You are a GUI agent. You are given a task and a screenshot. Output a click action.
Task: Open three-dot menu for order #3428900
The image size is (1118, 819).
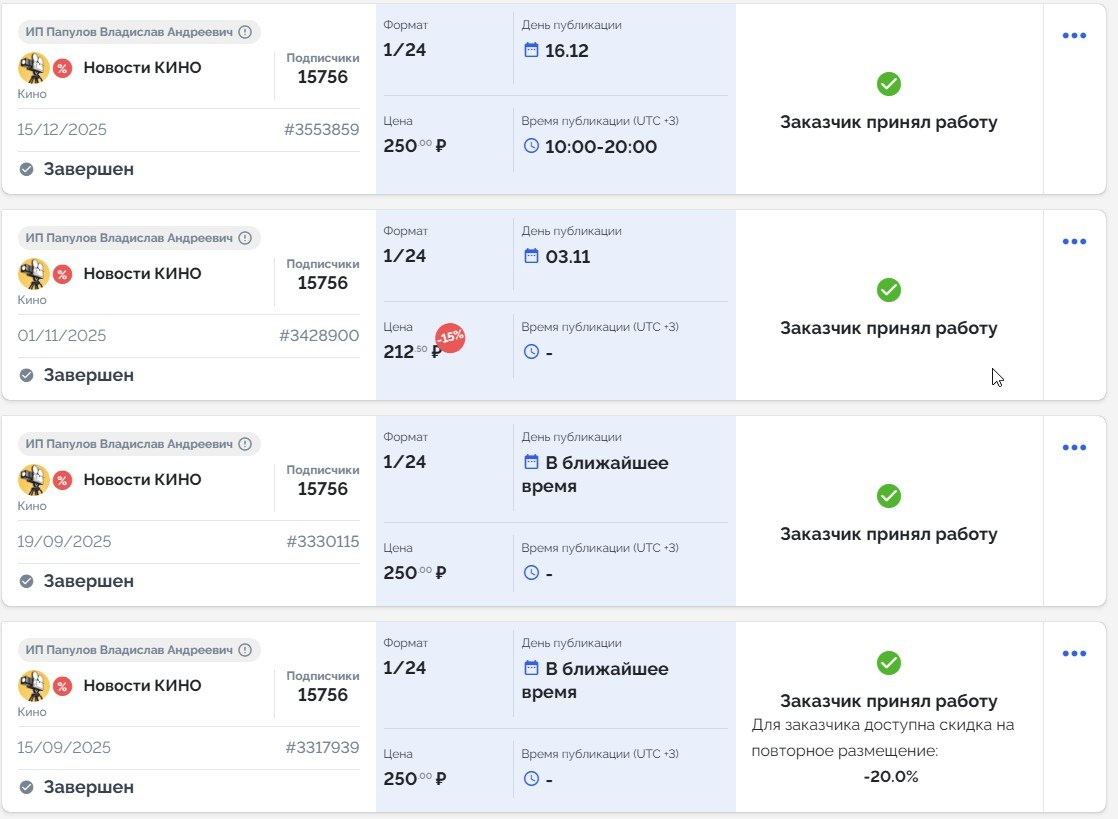click(1074, 242)
